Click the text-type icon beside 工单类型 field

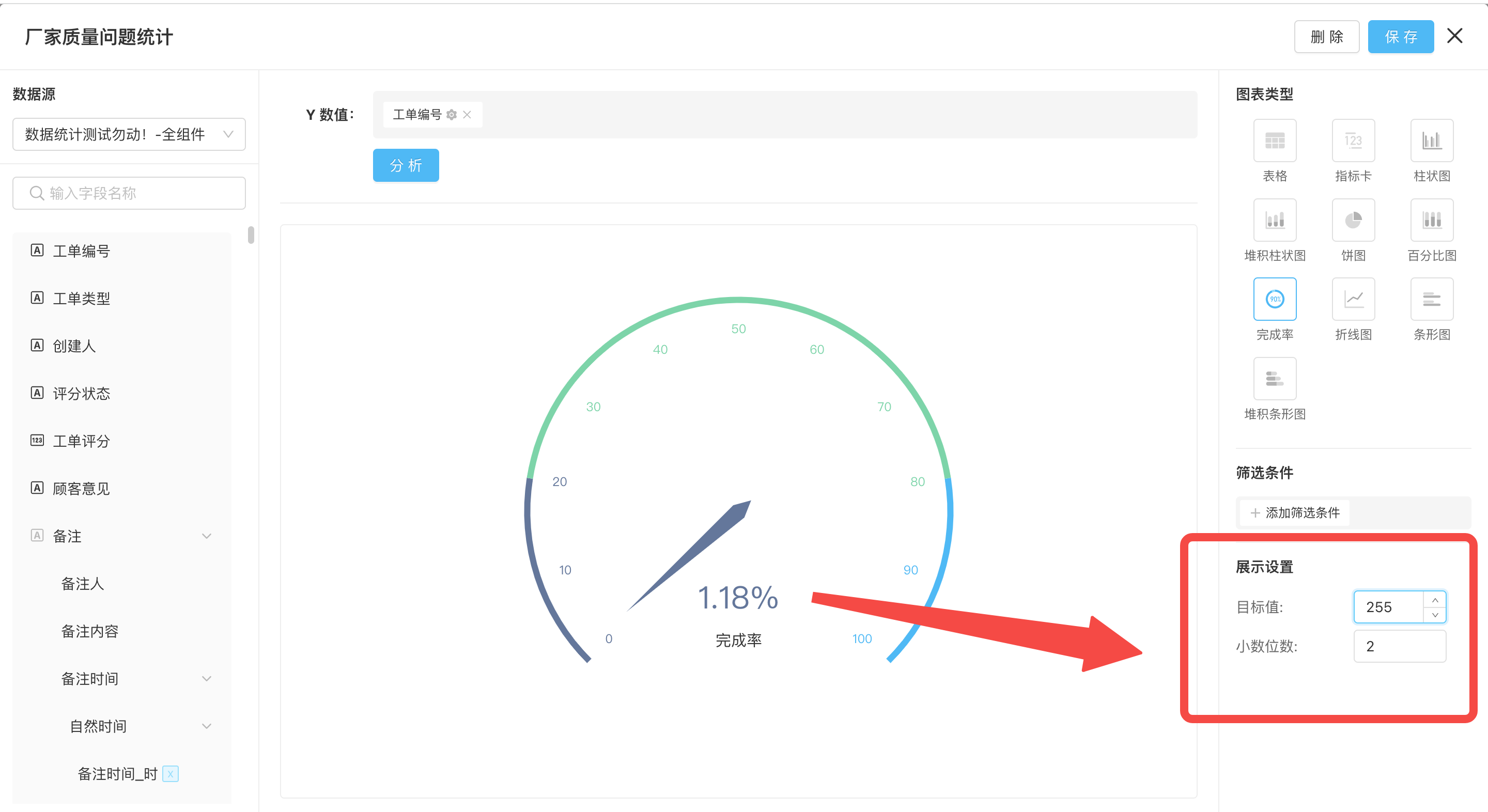[37, 298]
